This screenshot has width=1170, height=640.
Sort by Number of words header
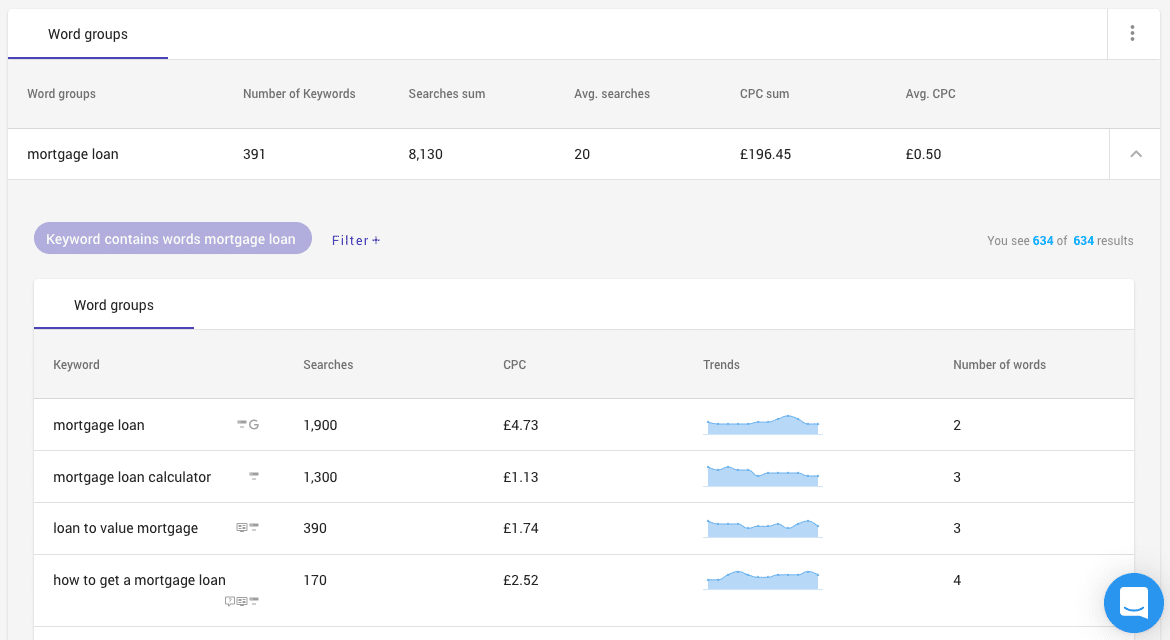pos(999,365)
